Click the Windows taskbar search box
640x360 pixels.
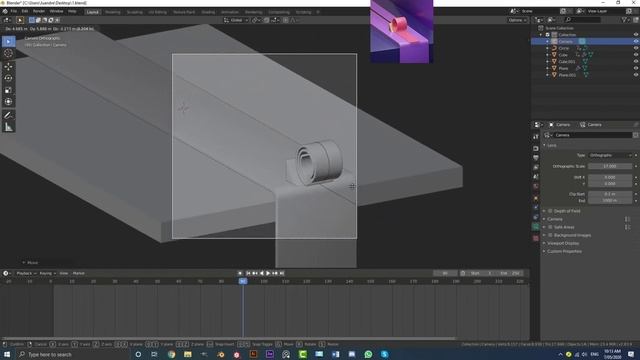[x=73, y=354]
